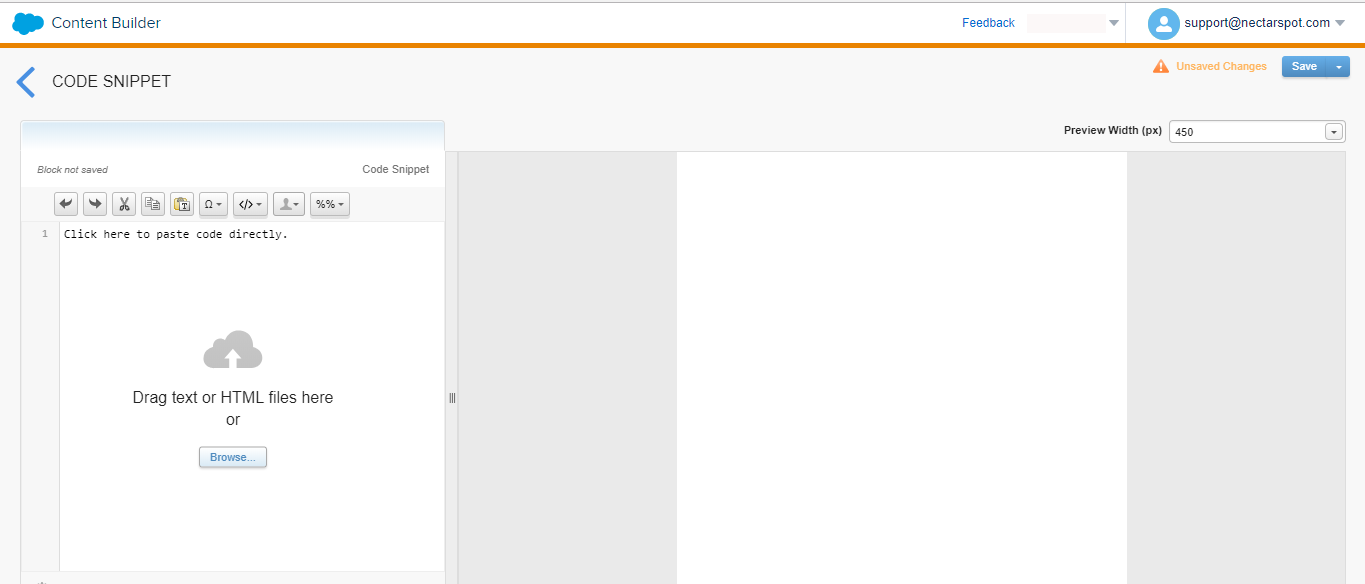Screen dimensions: 1365x584
Task: Click the panel splitter handle between editor and preview
Action: (x=452, y=398)
